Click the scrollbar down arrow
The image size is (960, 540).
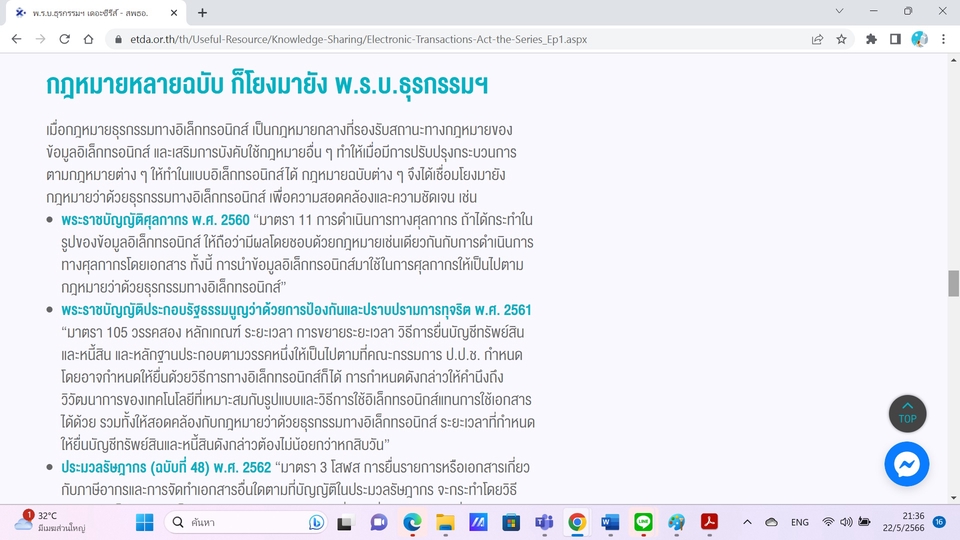tap(953, 498)
